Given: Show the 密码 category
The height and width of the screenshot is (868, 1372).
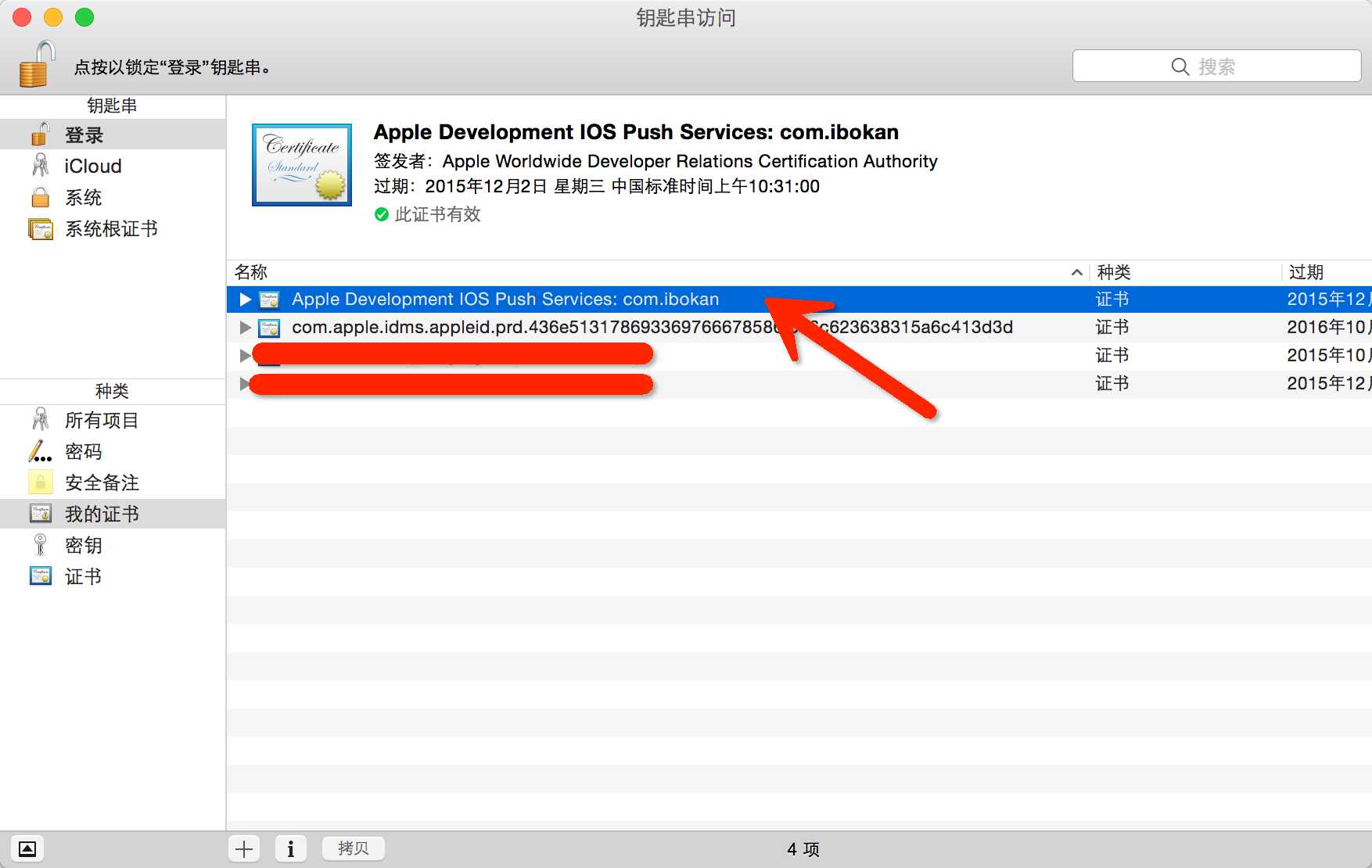Looking at the screenshot, I should pyautogui.click(x=113, y=451).
